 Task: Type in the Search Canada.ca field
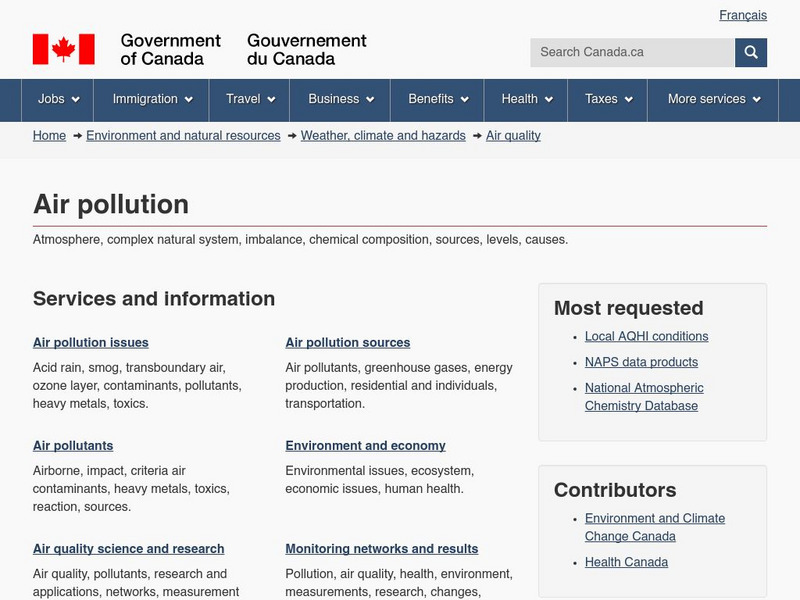[632, 52]
